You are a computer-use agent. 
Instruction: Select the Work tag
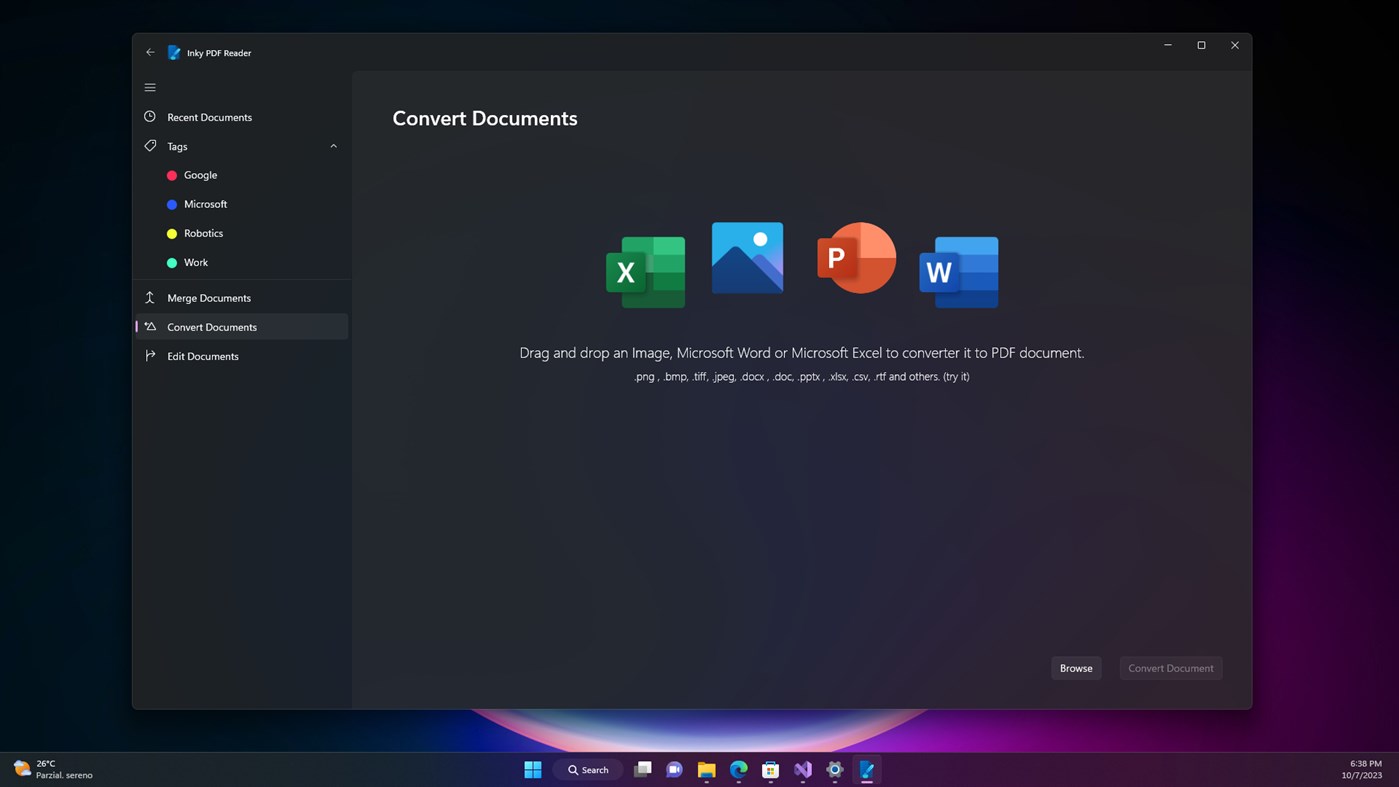196,262
